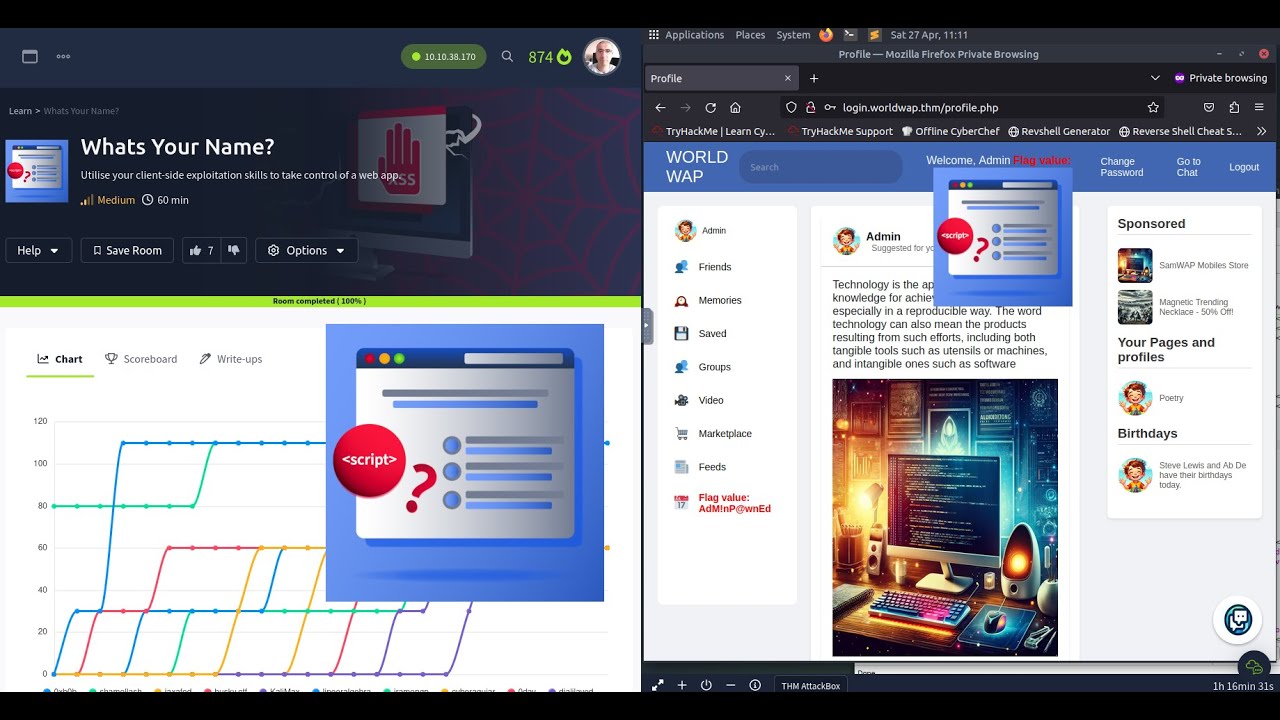Open the Firefox extensions puzzle icon
Screen dimensions: 1280x720
coord(1234,107)
